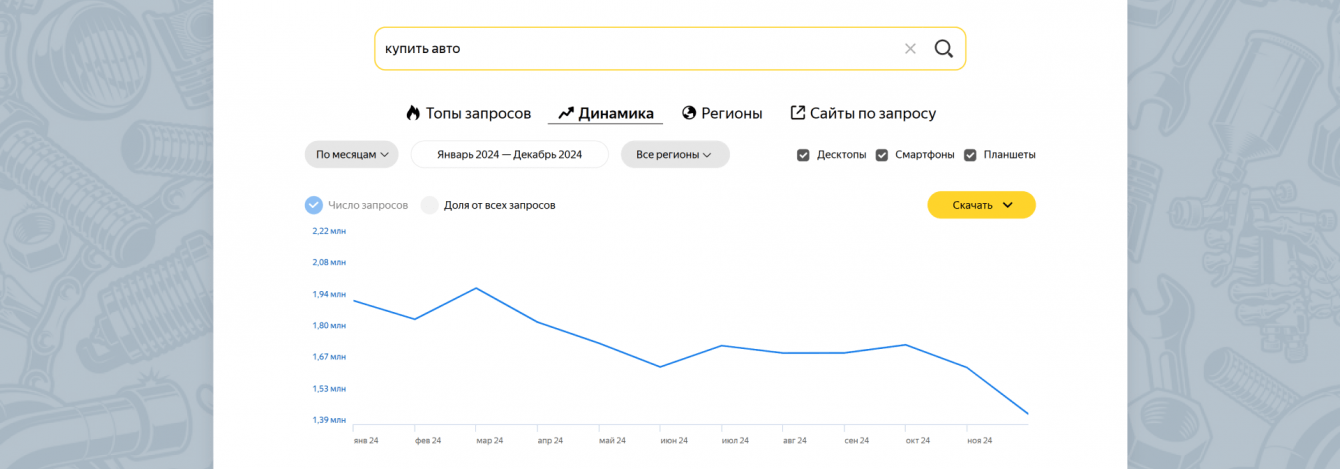Open the По месяцам period dropdown

[351, 155]
